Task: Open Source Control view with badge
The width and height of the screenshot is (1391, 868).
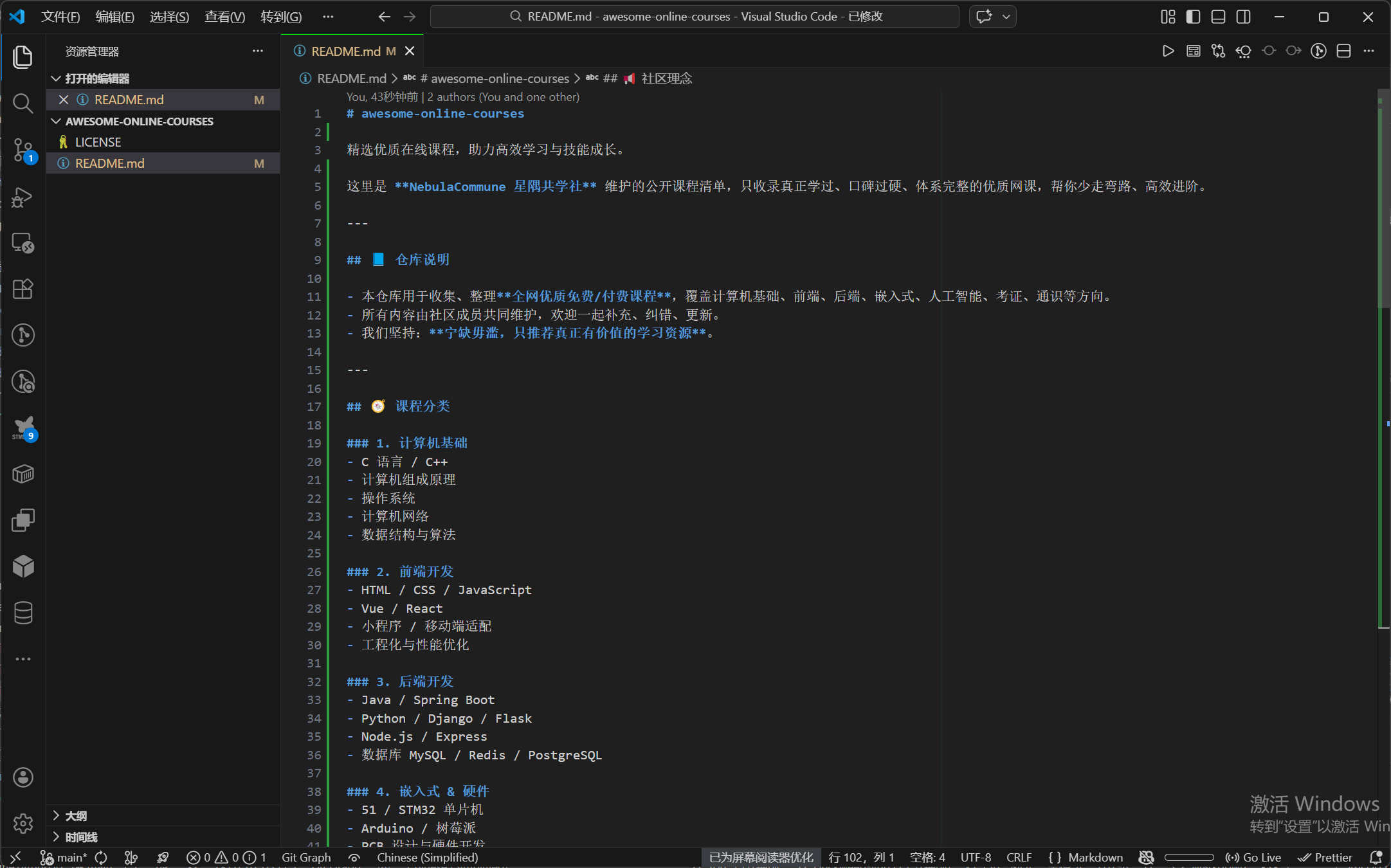Action: click(x=23, y=149)
